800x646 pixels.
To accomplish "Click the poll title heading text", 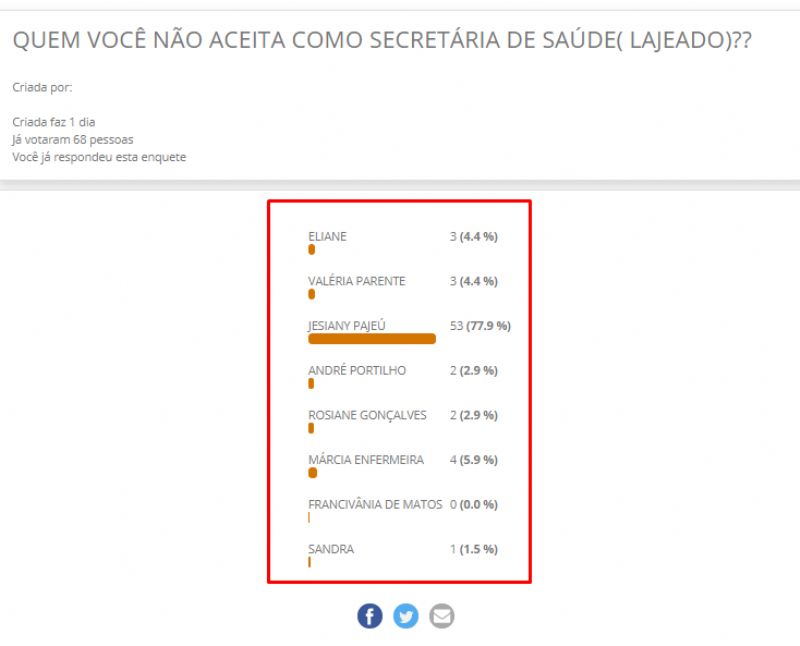I will (381, 41).
